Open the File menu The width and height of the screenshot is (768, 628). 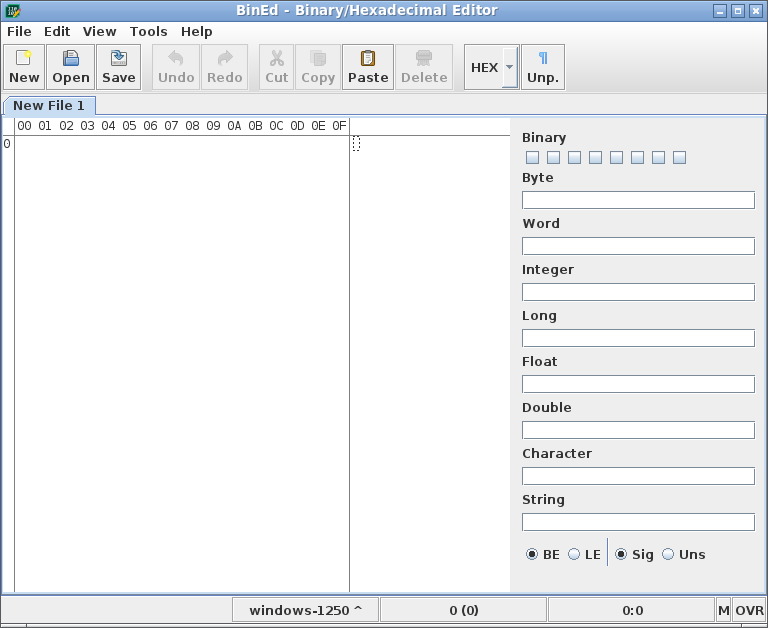[19, 31]
